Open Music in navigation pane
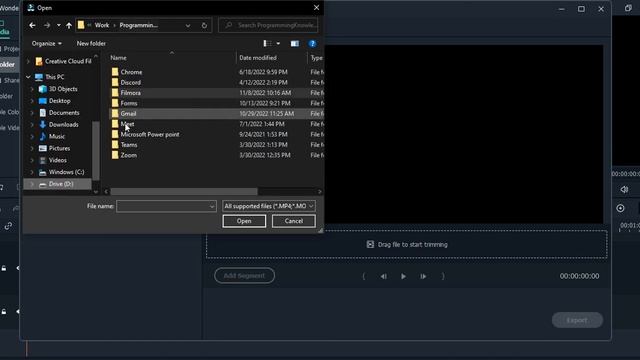 57,136
